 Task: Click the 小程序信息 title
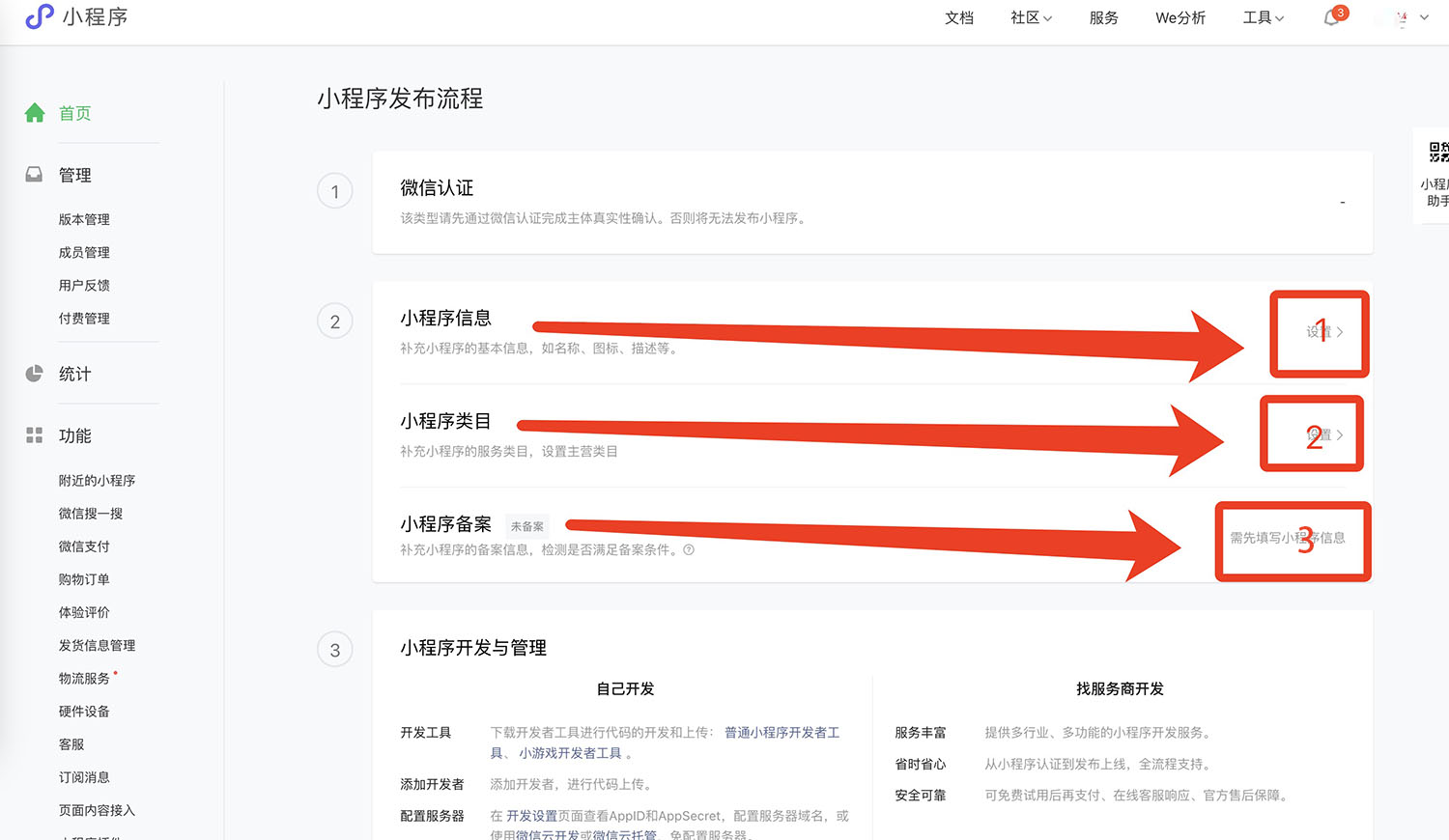click(x=445, y=318)
